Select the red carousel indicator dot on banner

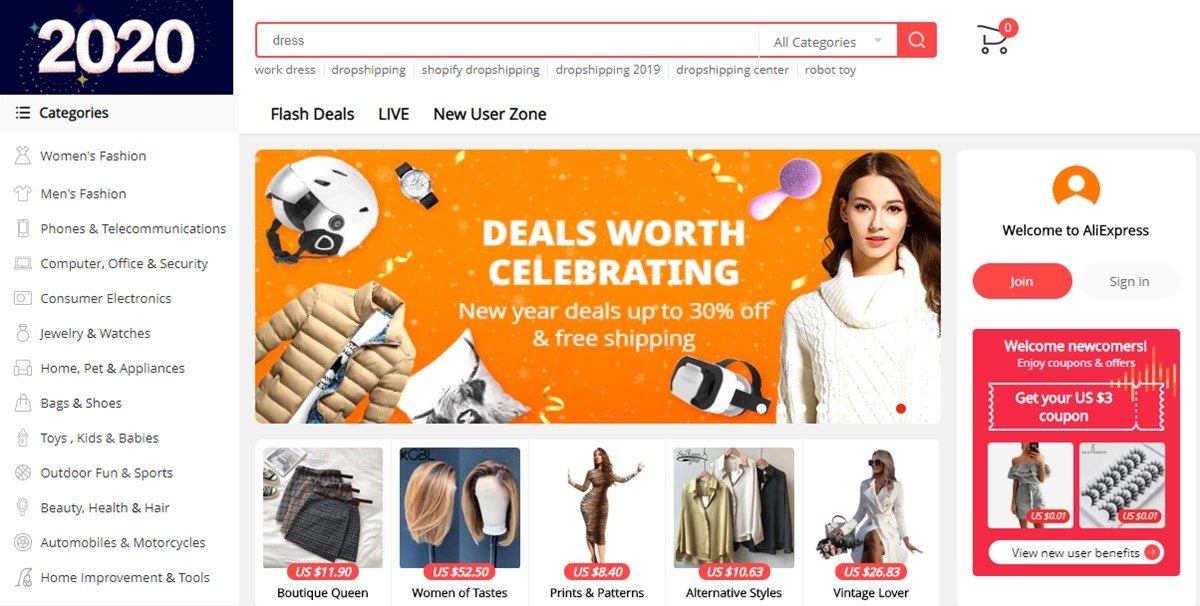(901, 408)
